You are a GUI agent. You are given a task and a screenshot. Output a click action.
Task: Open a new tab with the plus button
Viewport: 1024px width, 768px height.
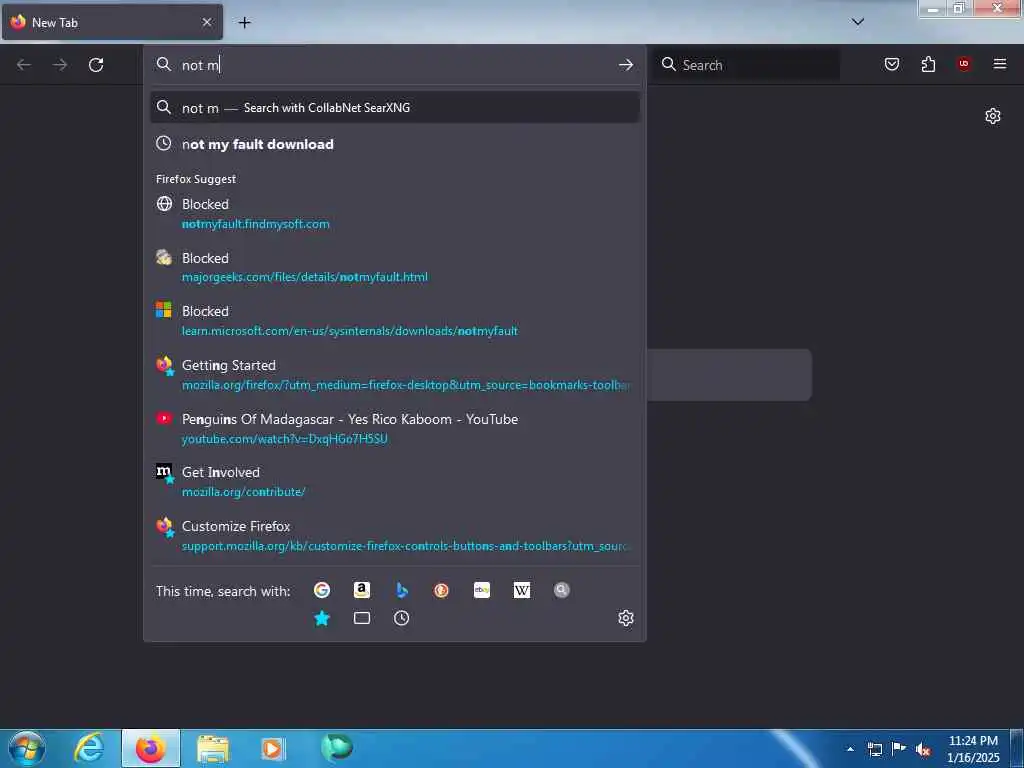pyautogui.click(x=244, y=23)
